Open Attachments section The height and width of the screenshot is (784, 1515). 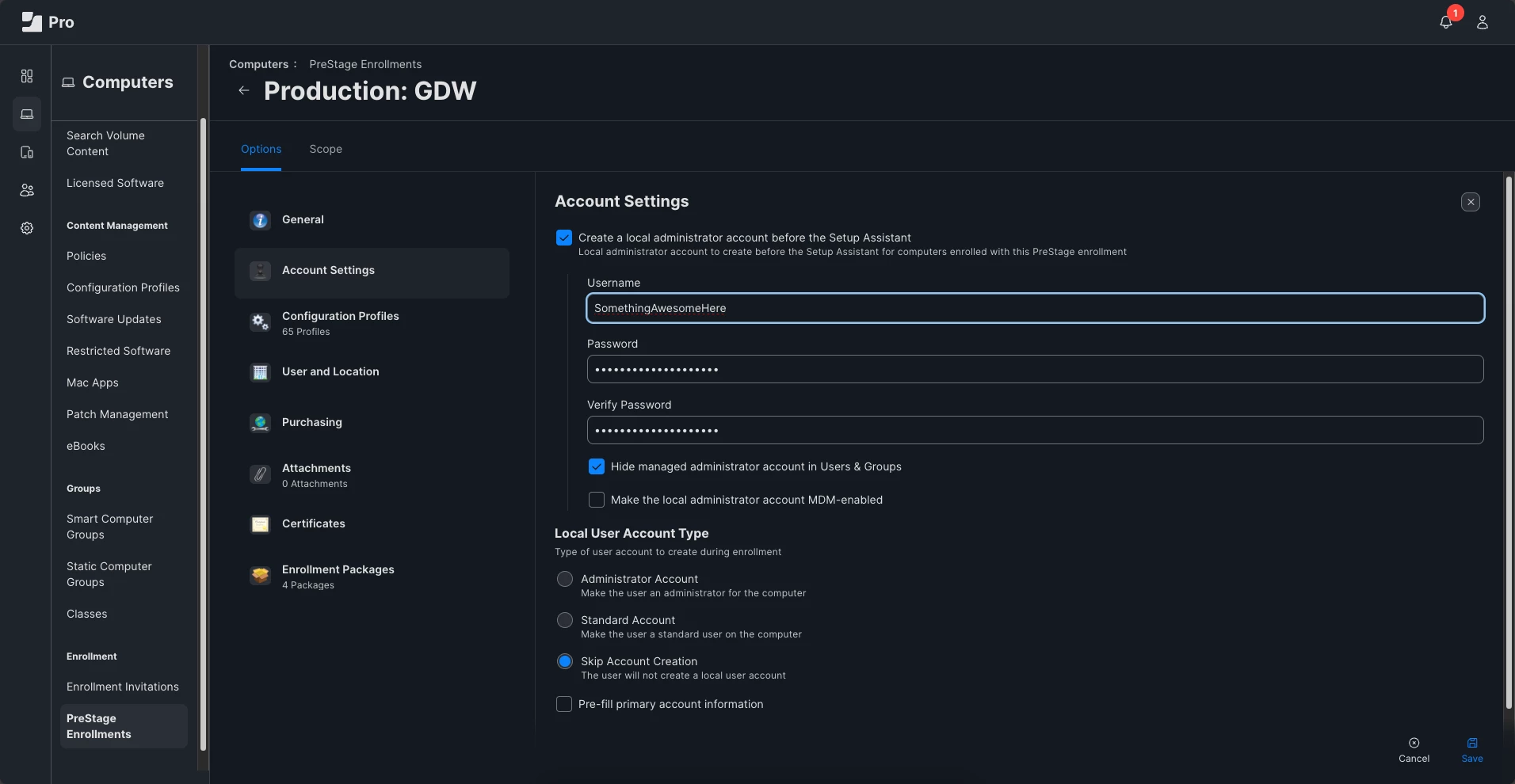click(372, 475)
